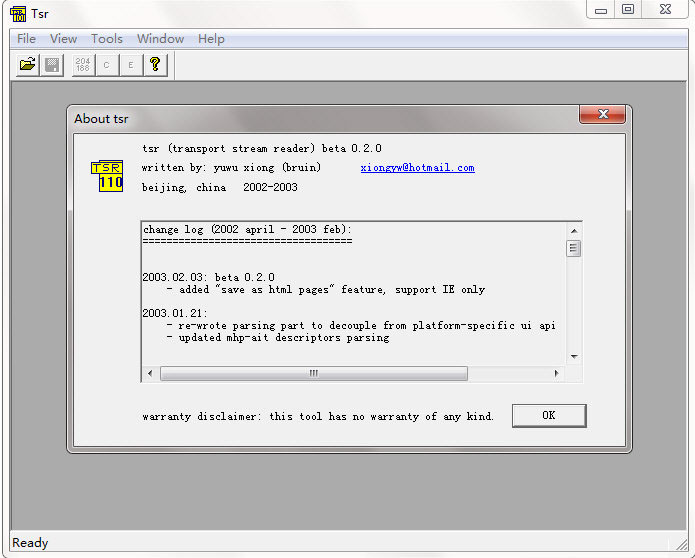
Task: Click change log scroll up arrow
Action: 574,231
